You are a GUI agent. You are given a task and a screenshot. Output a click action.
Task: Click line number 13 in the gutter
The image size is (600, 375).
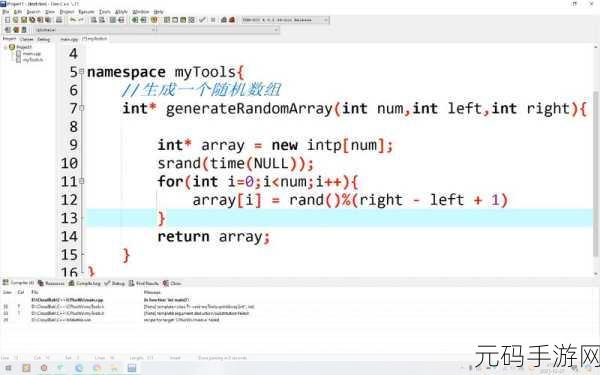pos(69,218)
